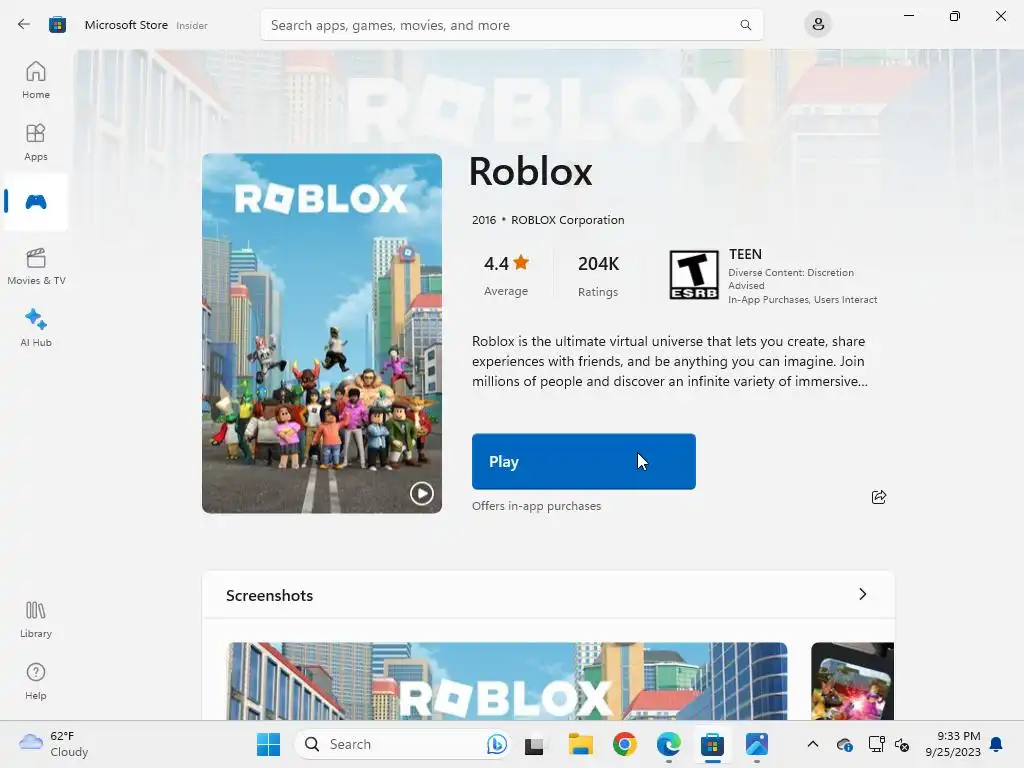1024x768 pixels.
Task: Click the Microsoft Store logo icon
Action: tap(57, 25)
